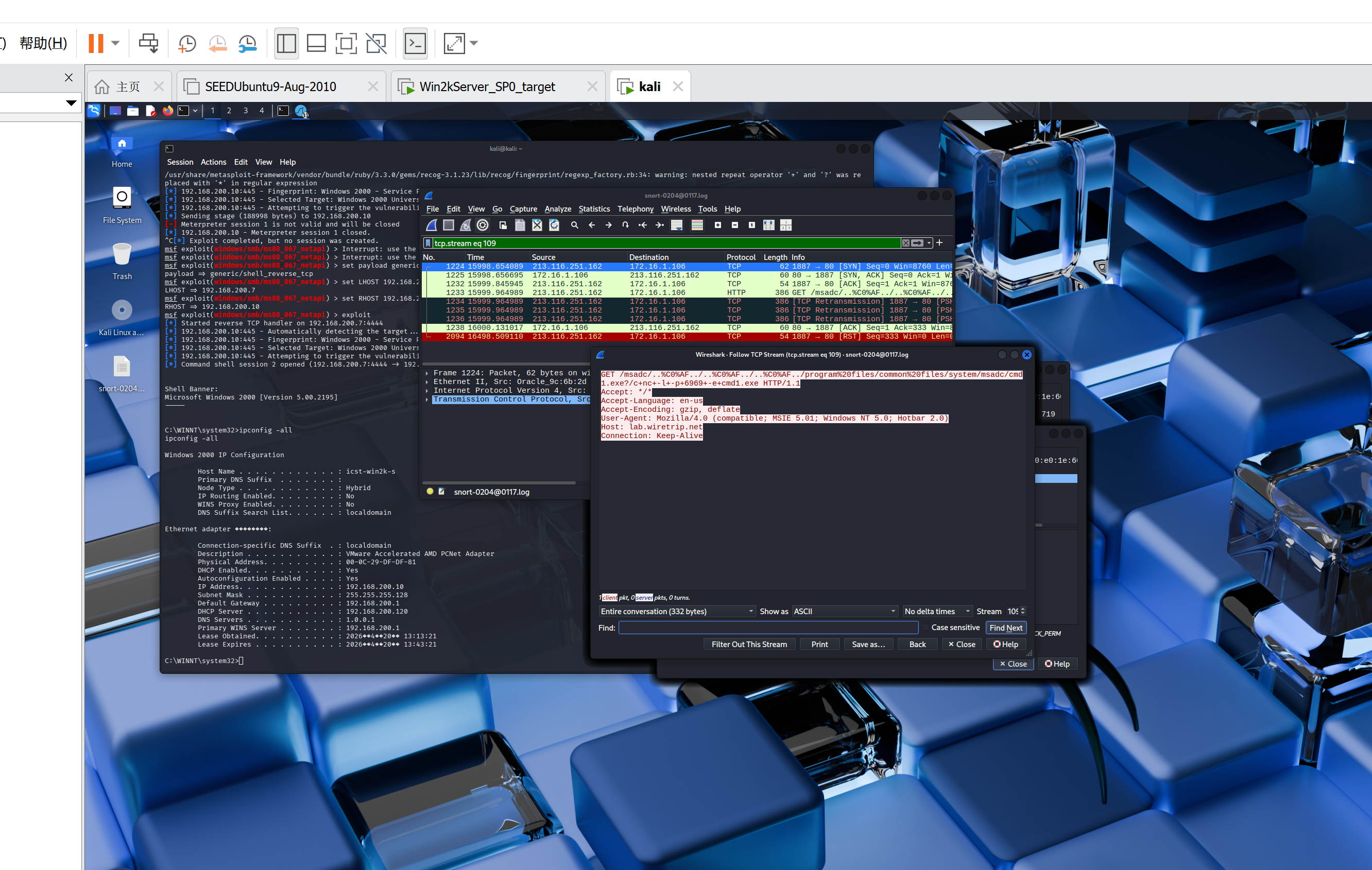Switch to the Win2kServer_SP0_target tab
Image resolution: width=1372 pixels, height=870 pixels.
coord(487,86)
